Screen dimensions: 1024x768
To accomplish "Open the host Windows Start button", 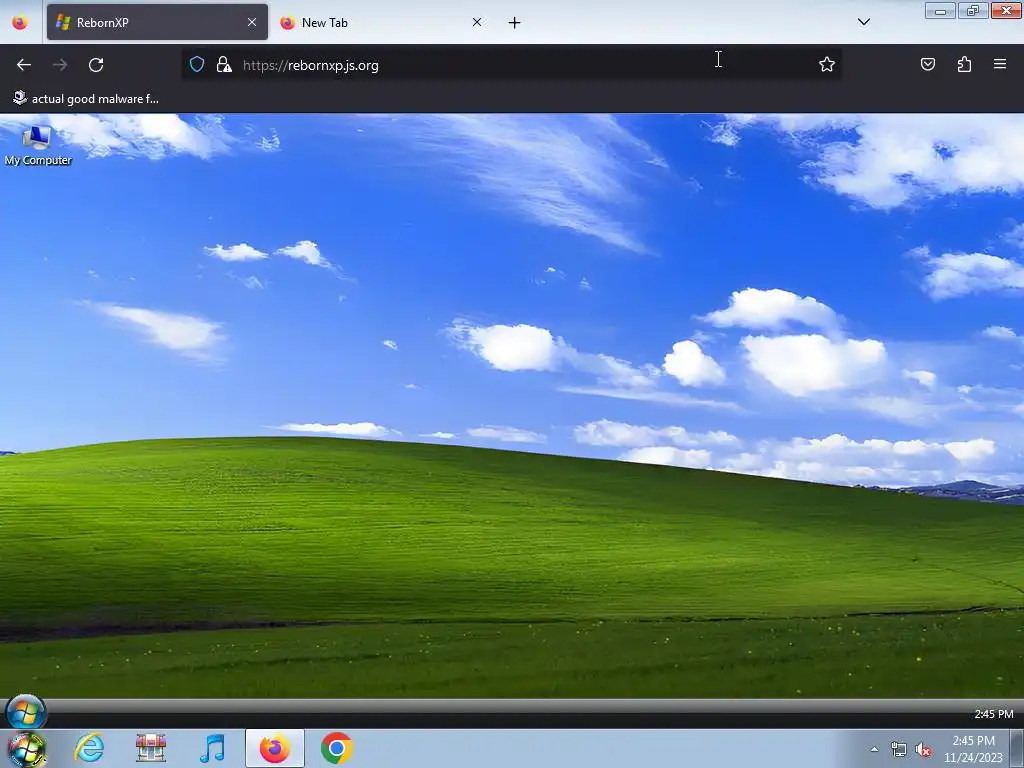I will click(x=26, y=749).
